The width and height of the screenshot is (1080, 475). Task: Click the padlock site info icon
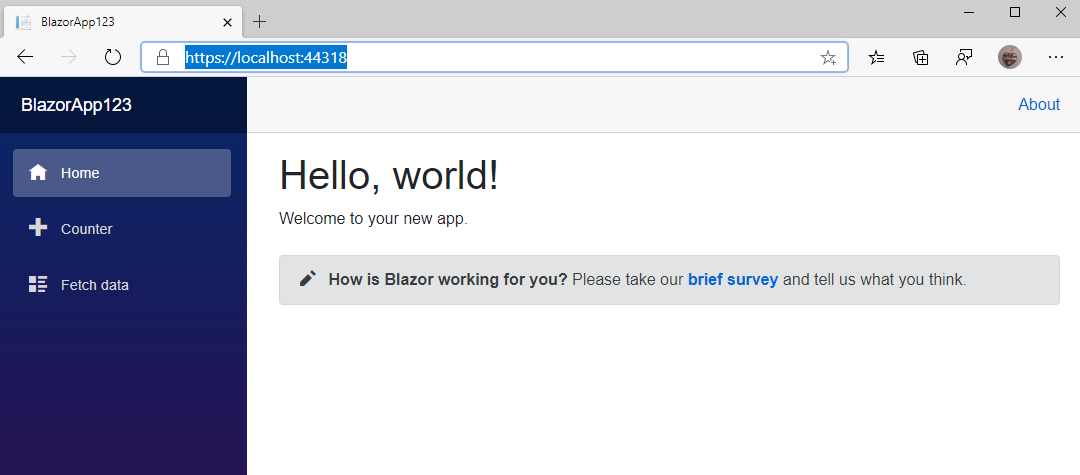point(163,57)
